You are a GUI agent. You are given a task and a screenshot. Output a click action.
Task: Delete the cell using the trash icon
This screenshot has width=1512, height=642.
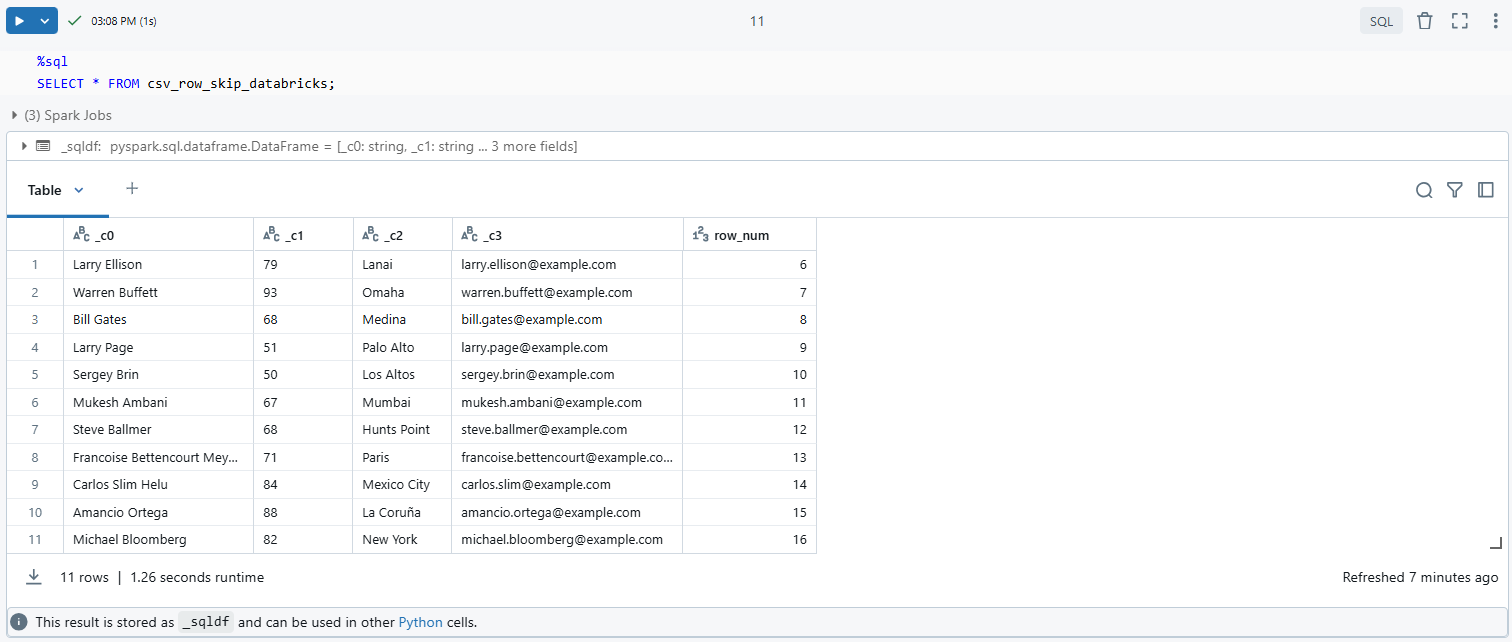coord(1425,20)
